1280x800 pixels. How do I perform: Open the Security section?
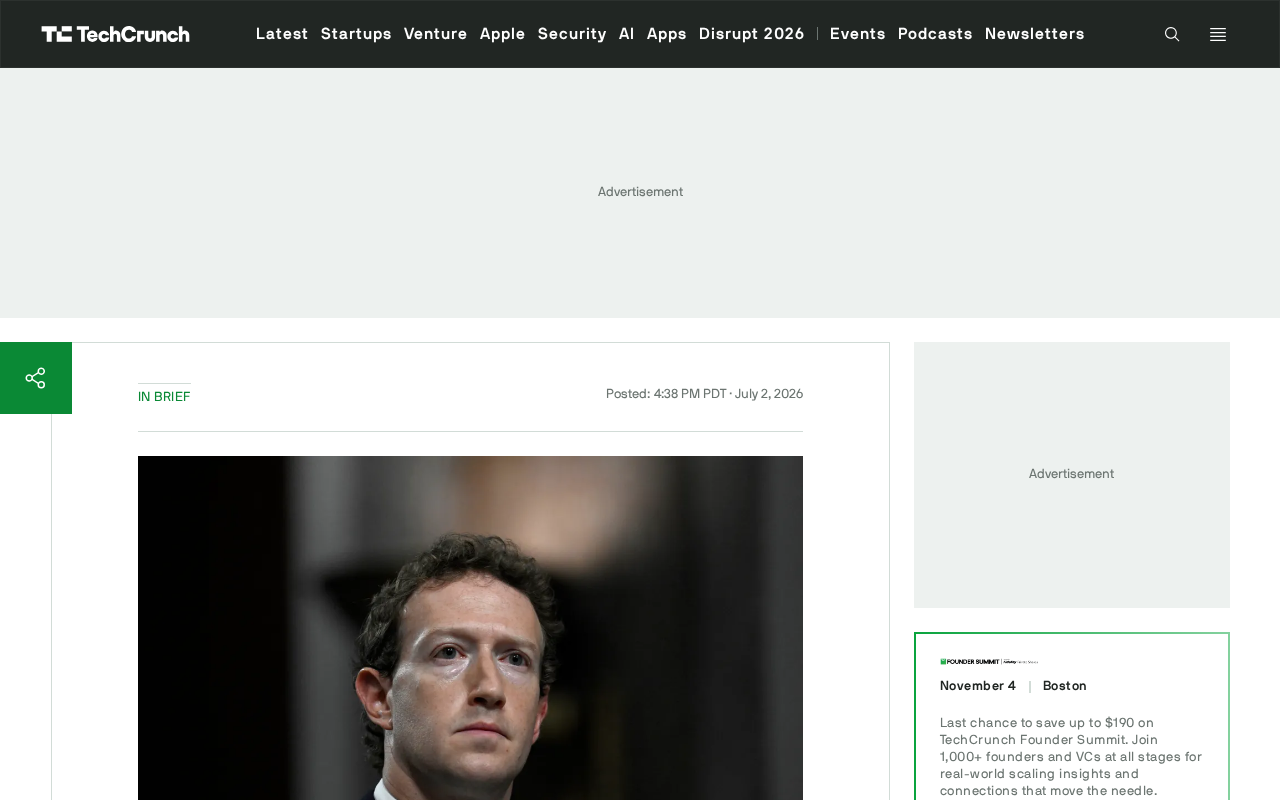tap(572, 34)
